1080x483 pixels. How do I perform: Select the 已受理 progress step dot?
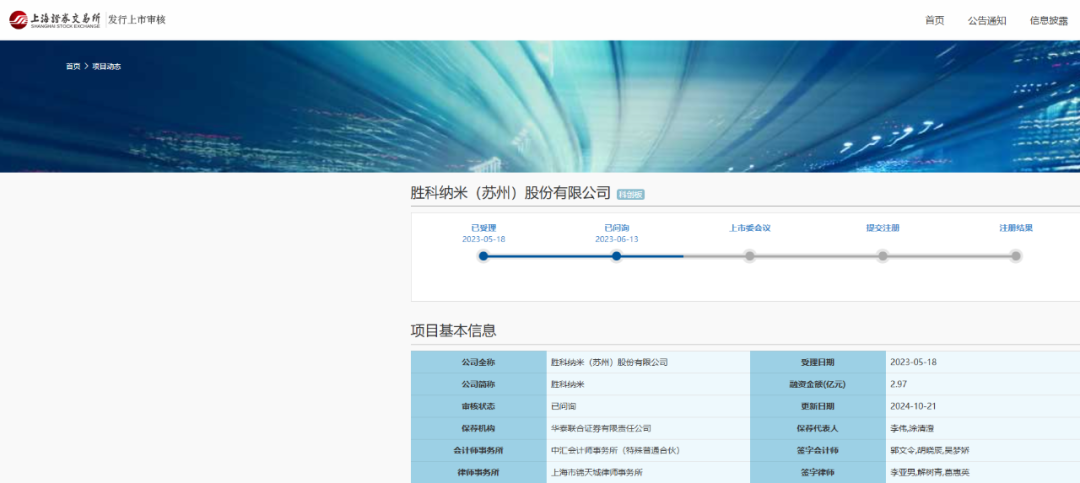pyautogui.click(x=484, y=256)
